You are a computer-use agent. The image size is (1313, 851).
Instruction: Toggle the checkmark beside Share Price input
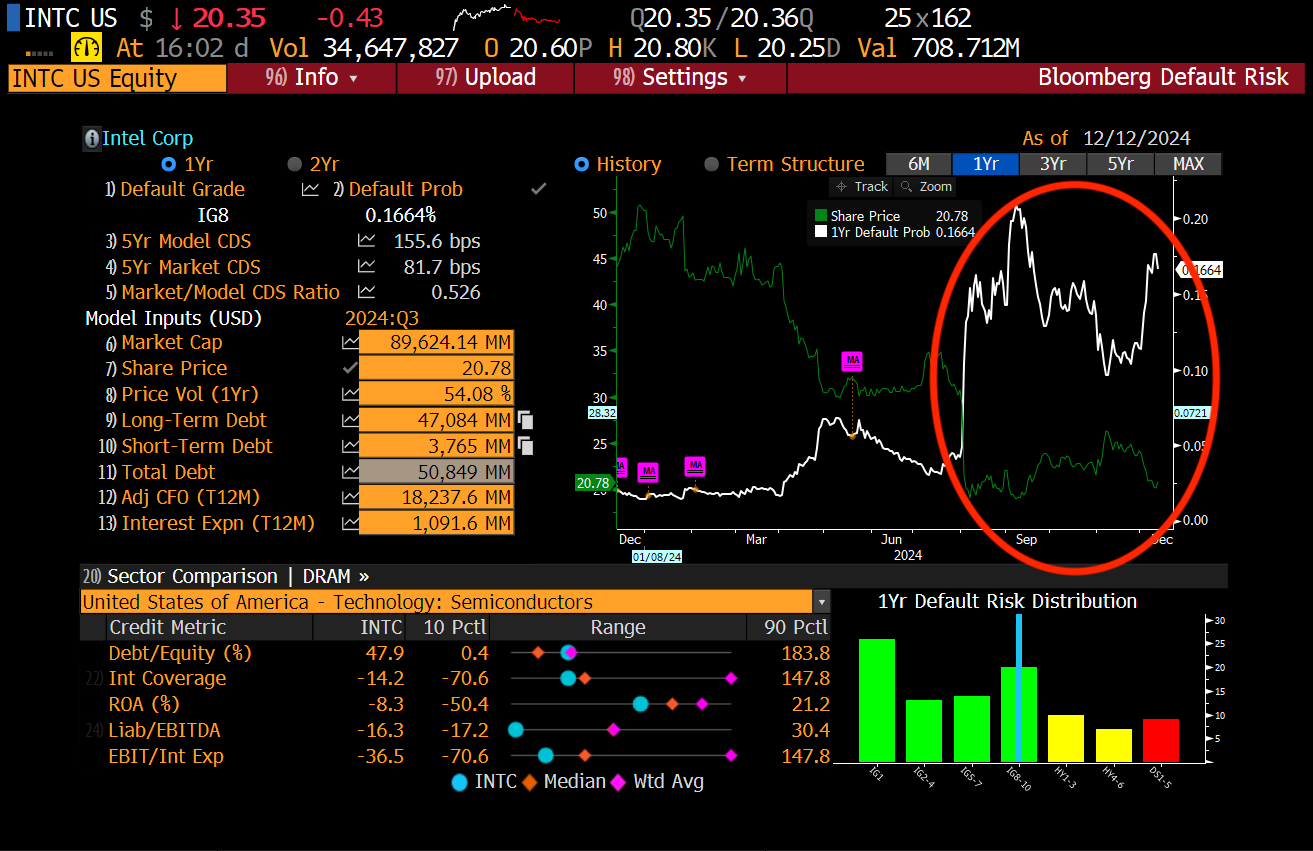pos(350,368)
